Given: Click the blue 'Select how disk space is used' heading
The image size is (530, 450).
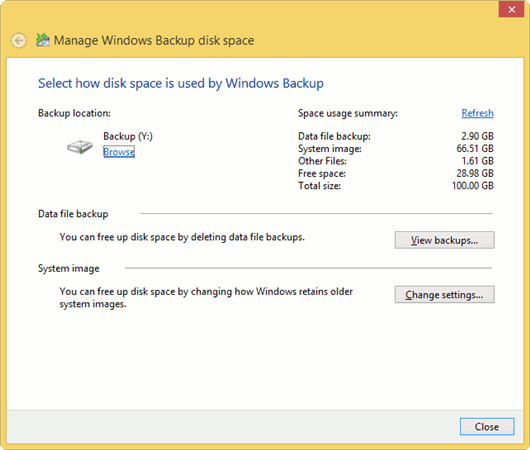Looking at the screenshot, I should click(181, 84).
